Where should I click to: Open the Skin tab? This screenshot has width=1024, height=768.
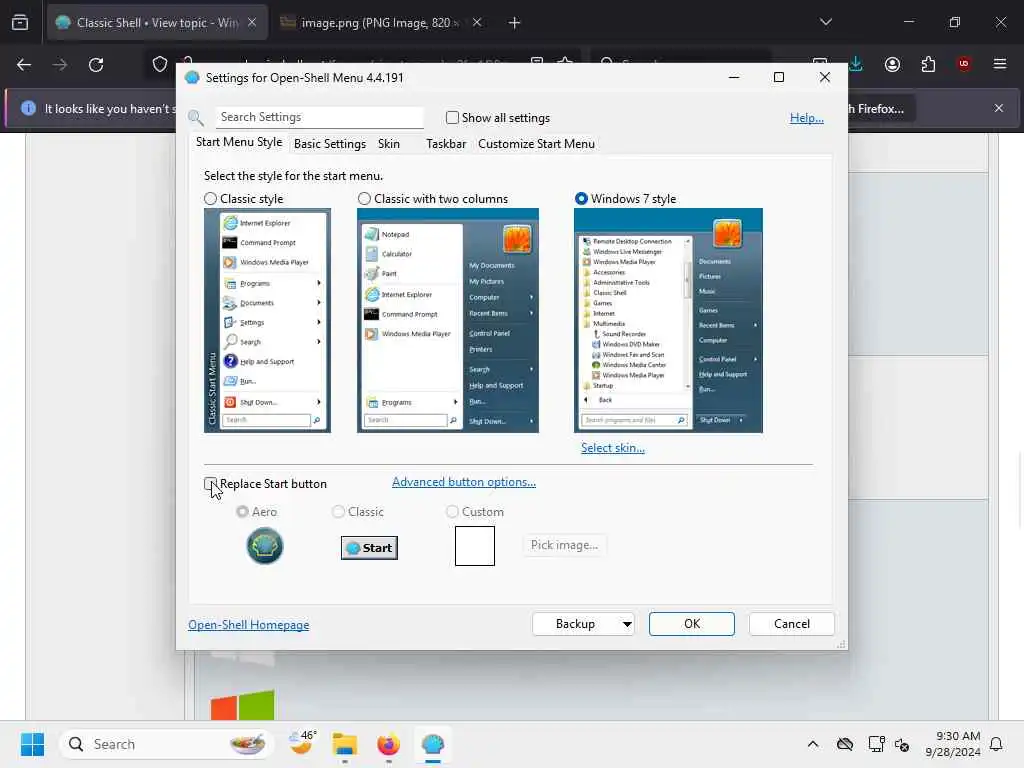tap(389, 144)
